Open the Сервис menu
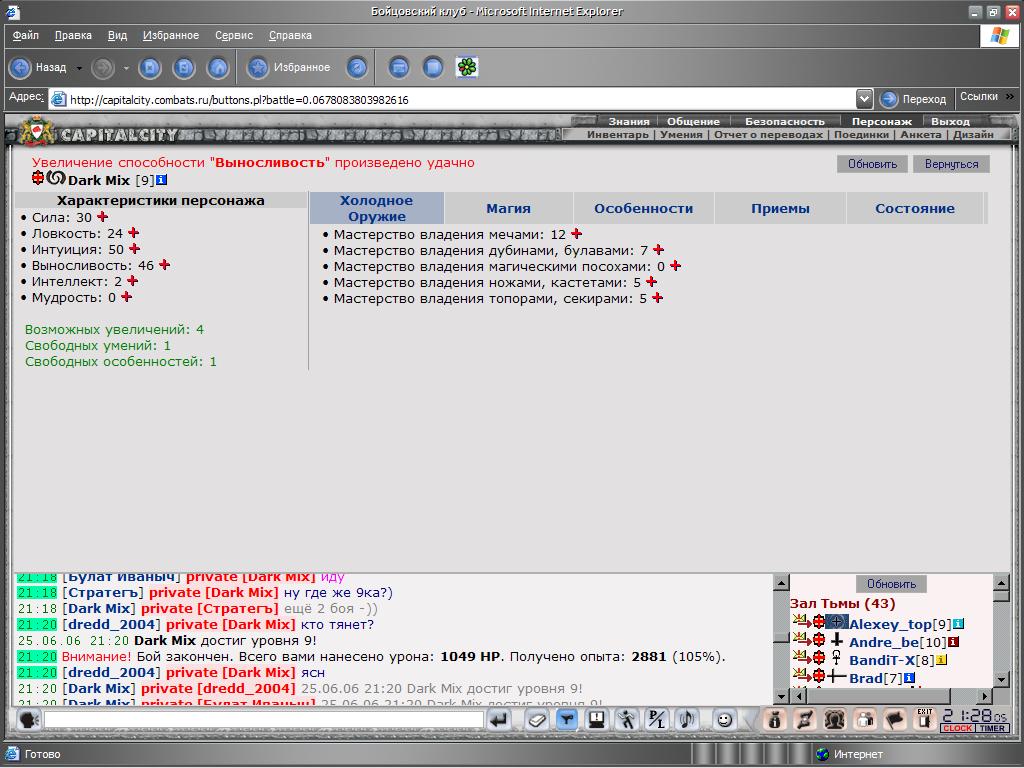The image size is (1024, 768). click(x=234, y=35)
